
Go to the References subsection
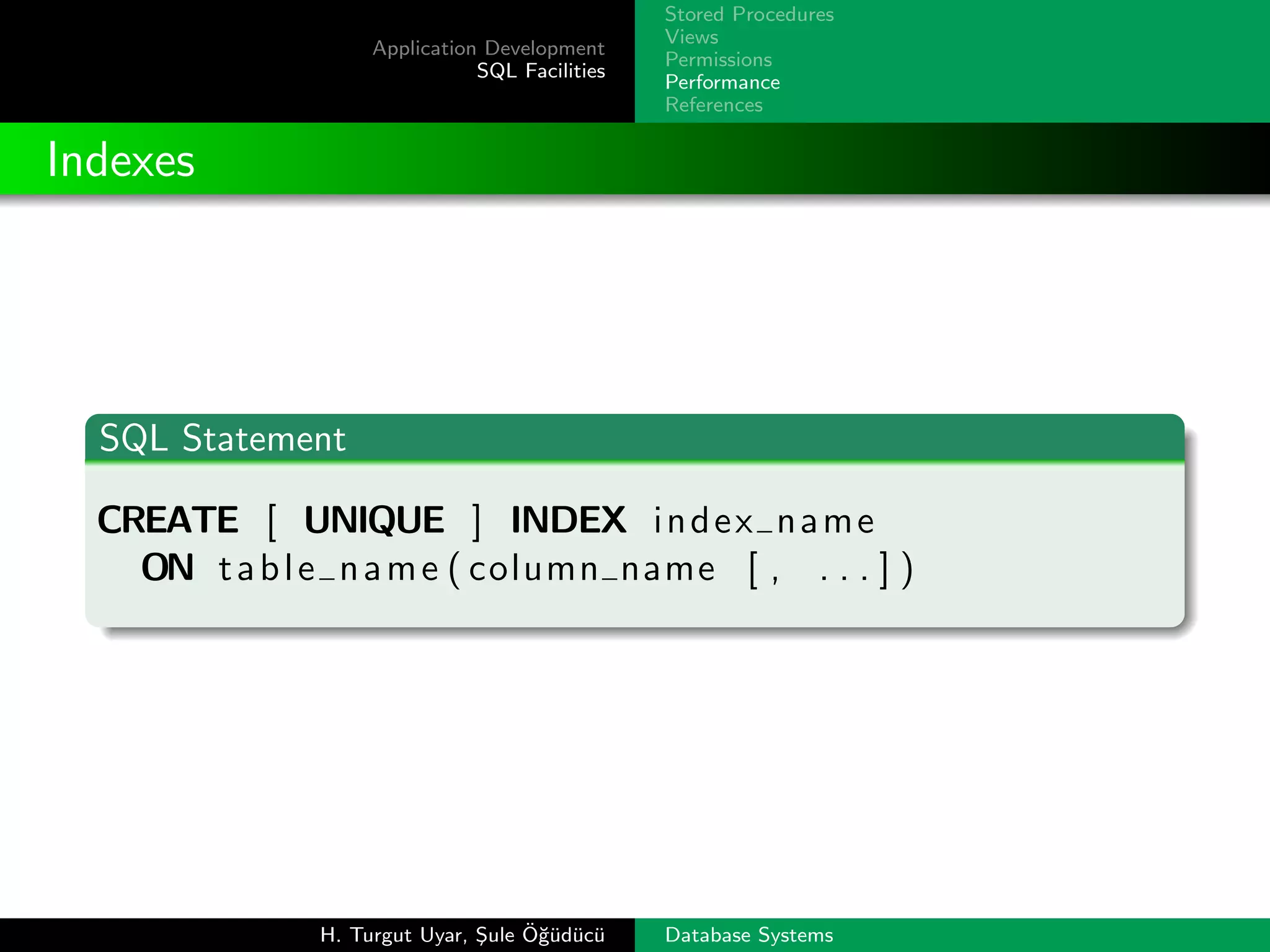(x=714, y=105)
